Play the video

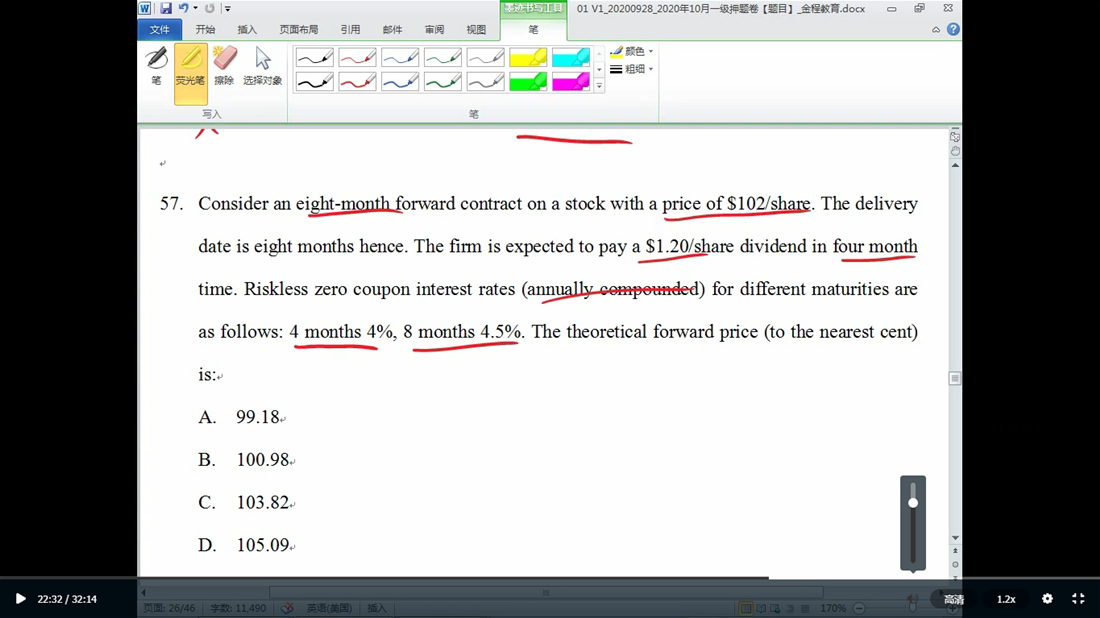20,598
